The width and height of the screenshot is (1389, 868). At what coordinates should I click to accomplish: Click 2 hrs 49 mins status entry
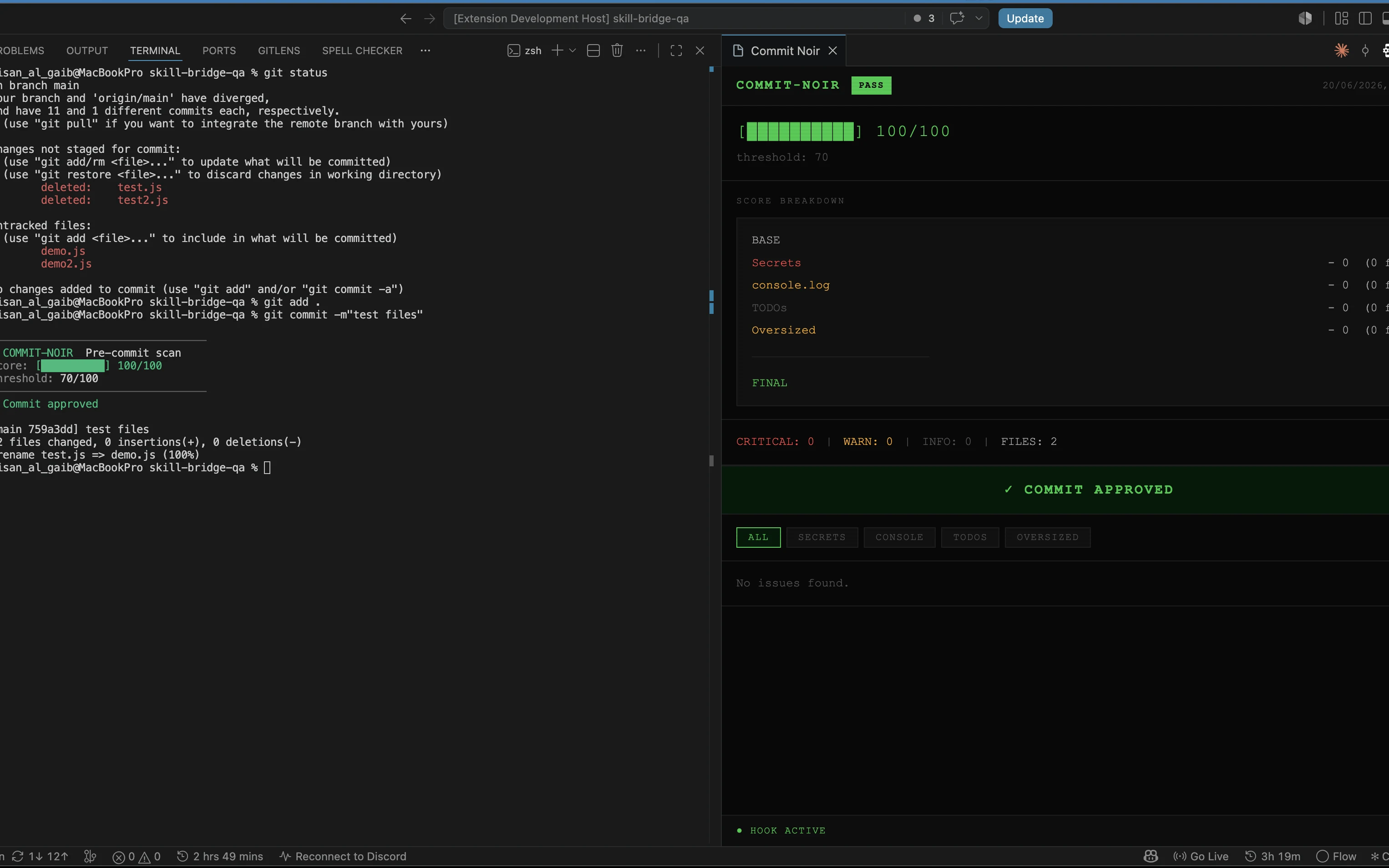point(220,857)
